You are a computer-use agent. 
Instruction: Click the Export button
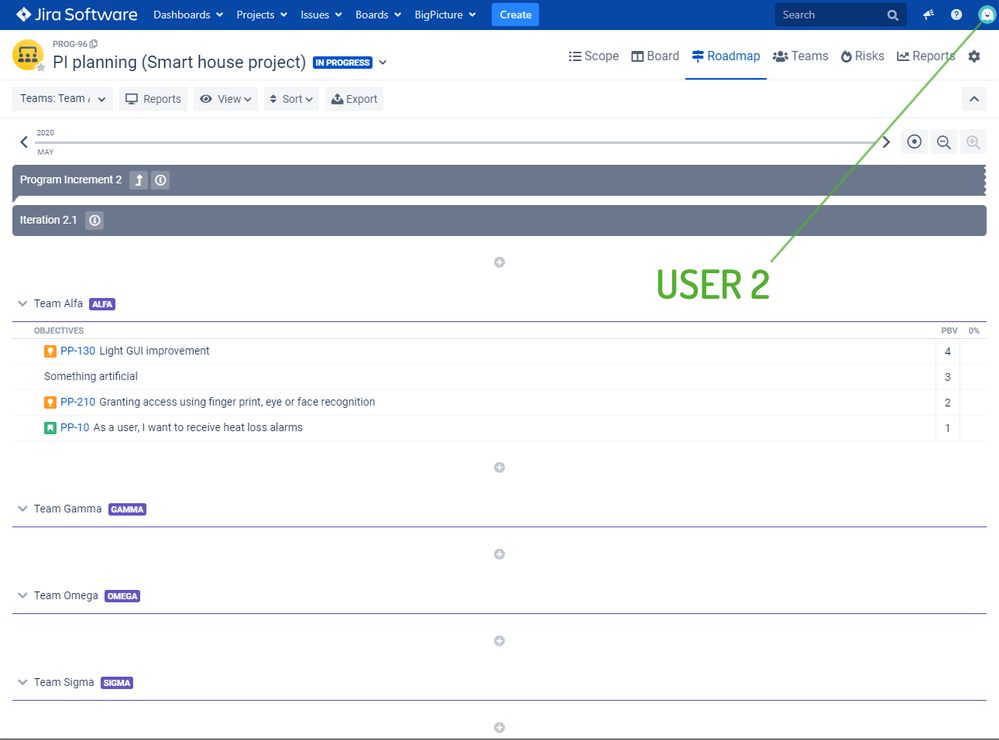[x=354, y=99]
